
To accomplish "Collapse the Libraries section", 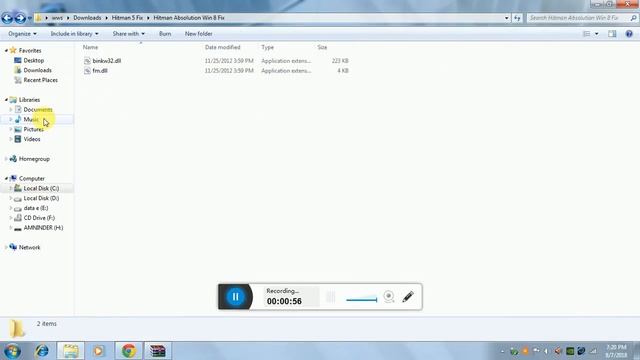I will (x=6, y=100).
